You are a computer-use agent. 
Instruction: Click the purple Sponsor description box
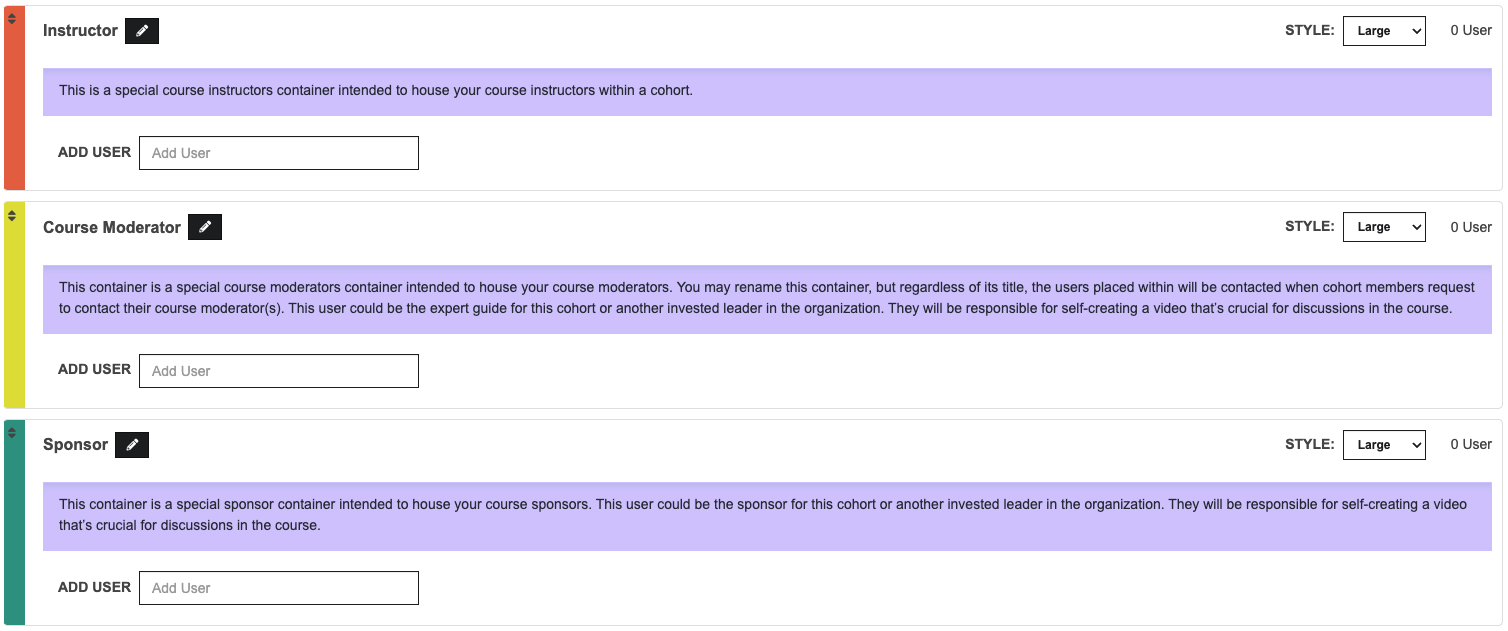[767, 515]
